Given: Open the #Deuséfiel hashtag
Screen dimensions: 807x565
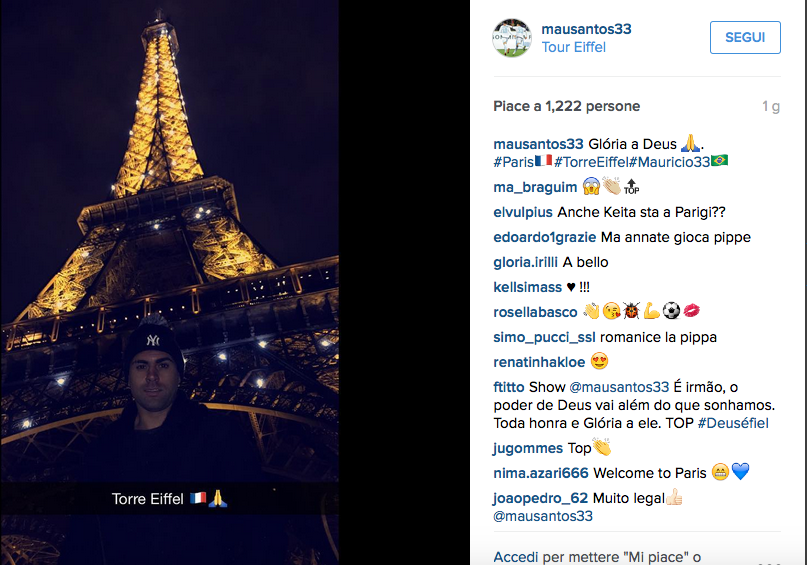Looking at the screenshot, I should pos(733,423).
